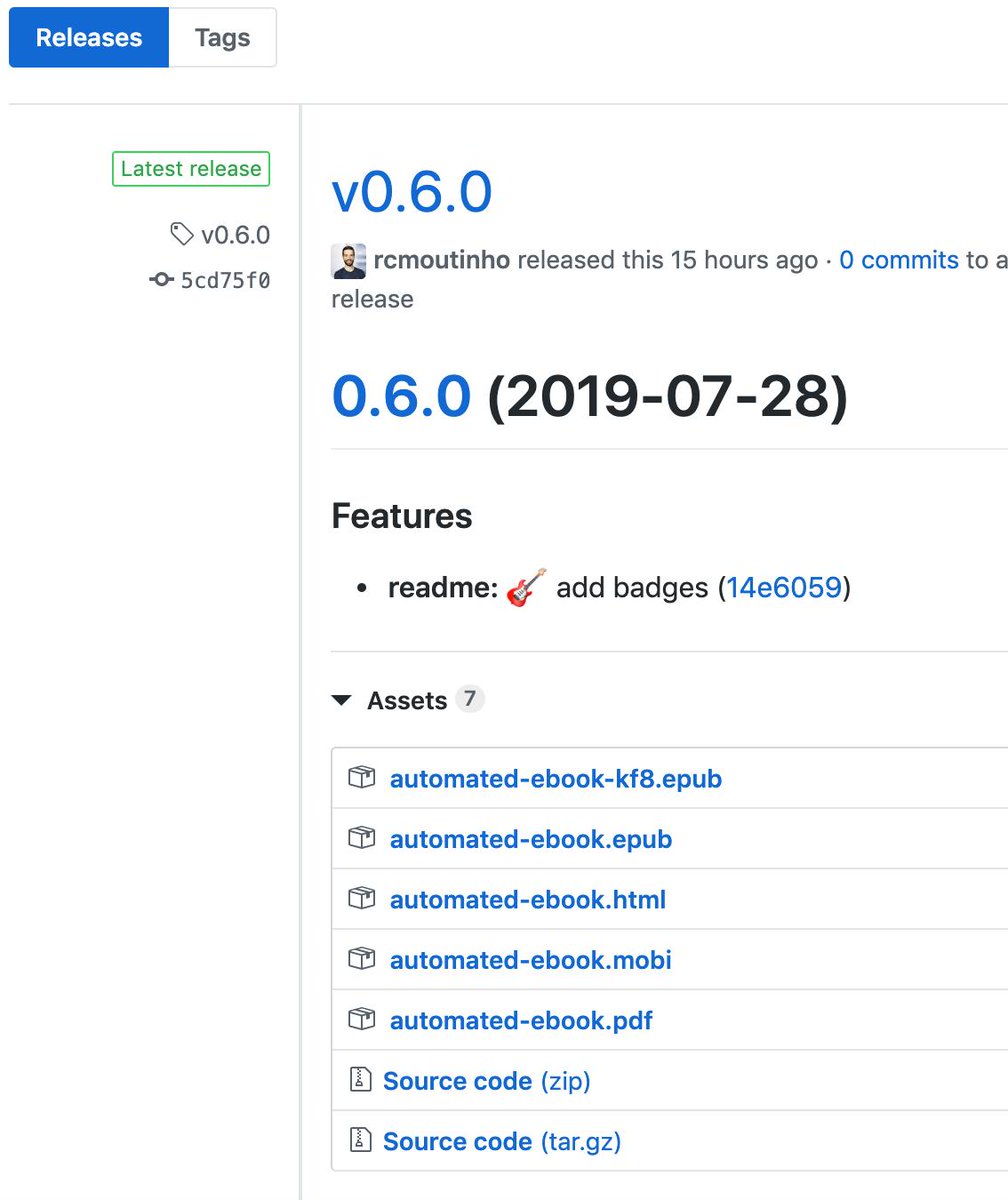This screenshot has height=1200, width=1008.
Task: Click the date text (2019-07-28)
Action: (667, 397)
